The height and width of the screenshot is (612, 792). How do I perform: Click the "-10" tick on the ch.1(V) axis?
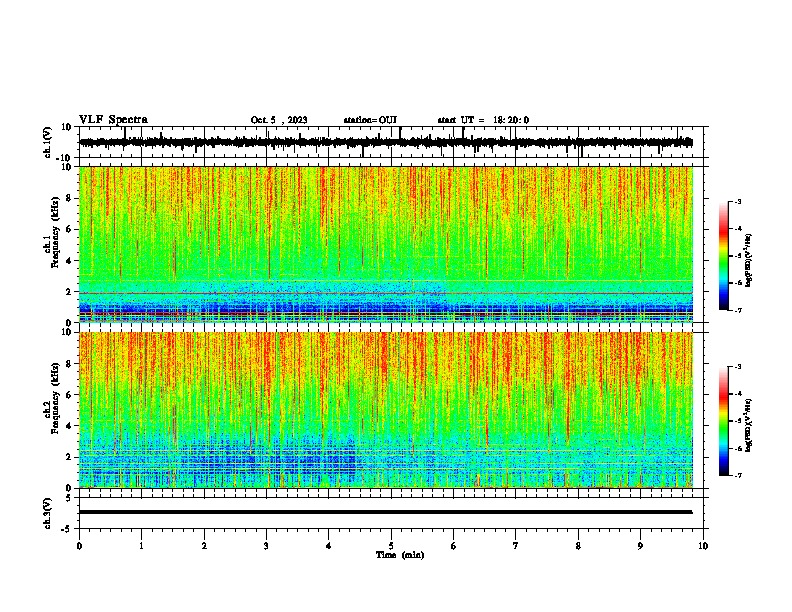point(65,158)
